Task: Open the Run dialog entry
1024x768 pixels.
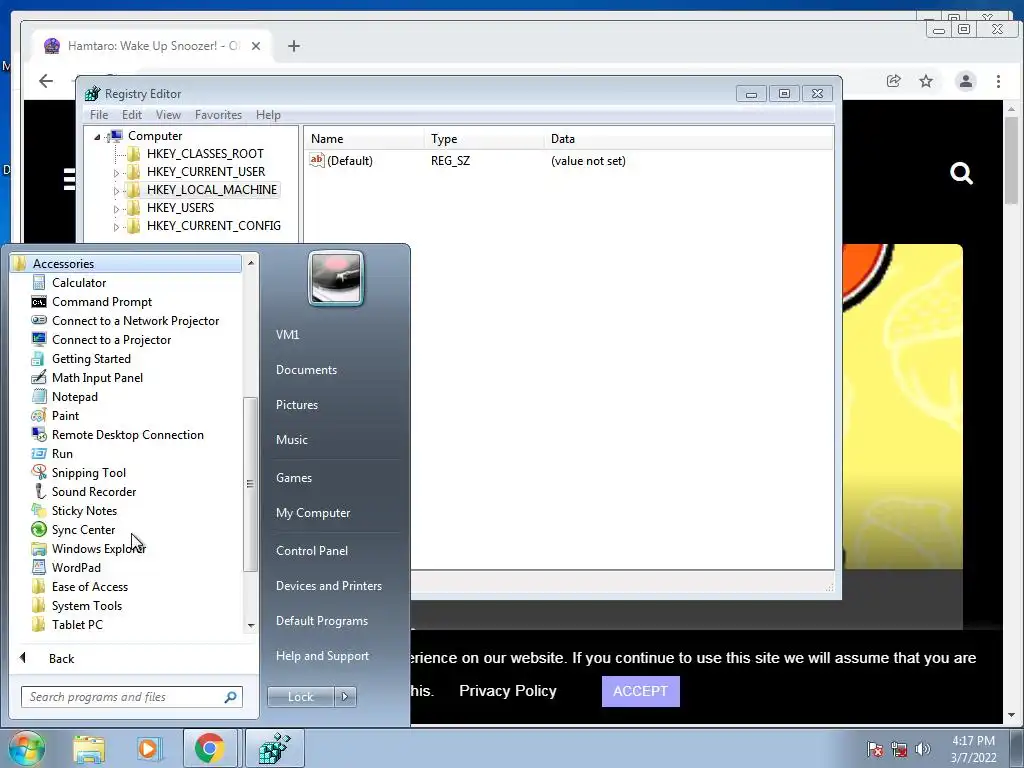Action: [x=62, y=453]
